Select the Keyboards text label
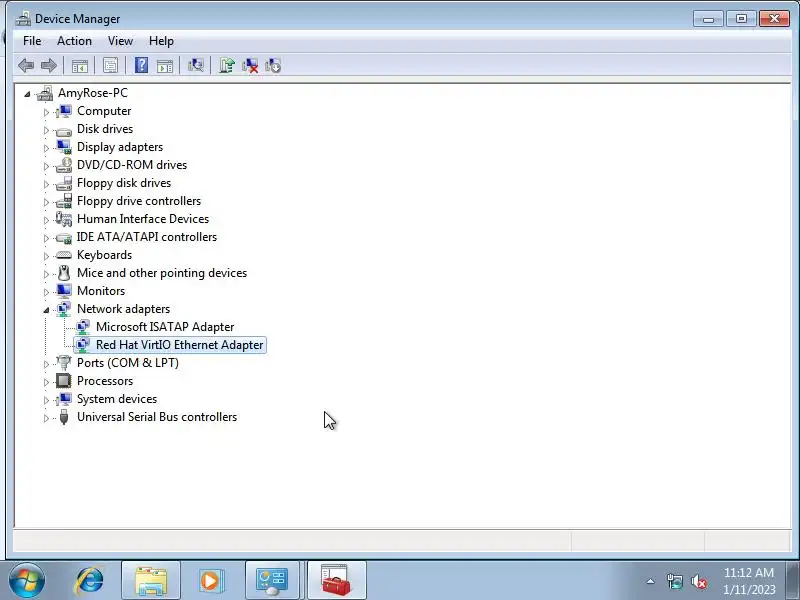800x600 pixels. click(104, 255)
